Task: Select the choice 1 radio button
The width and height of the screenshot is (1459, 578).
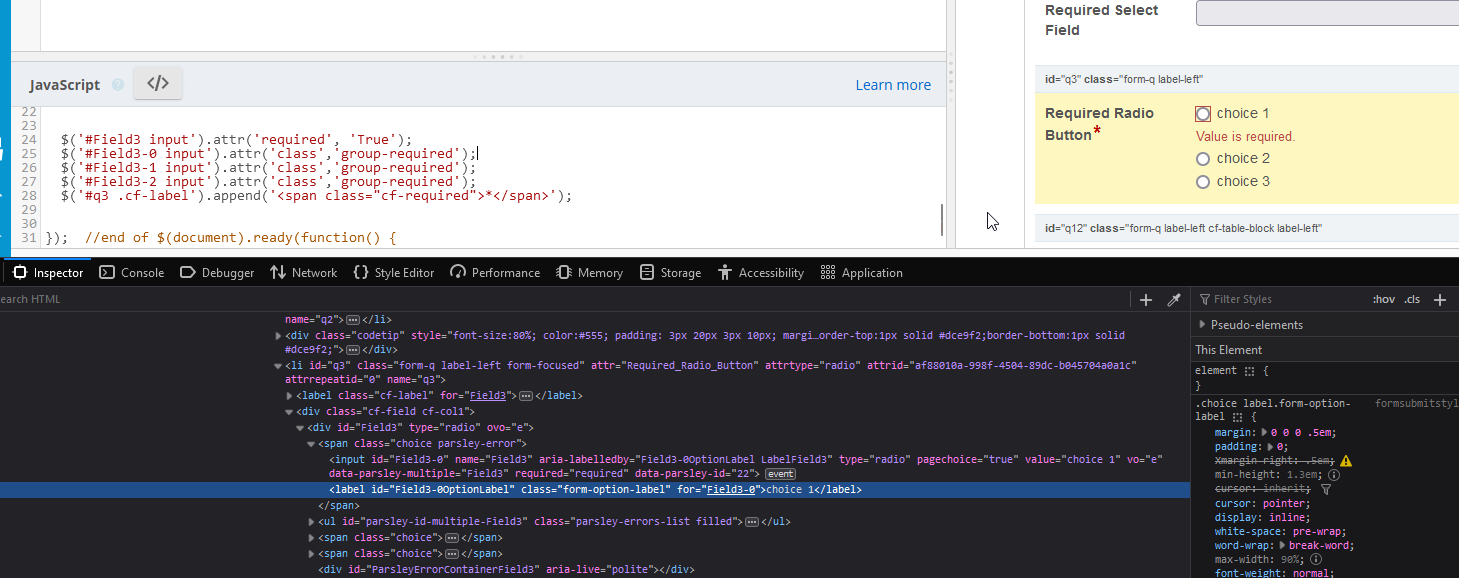Action: (1203, 114)
